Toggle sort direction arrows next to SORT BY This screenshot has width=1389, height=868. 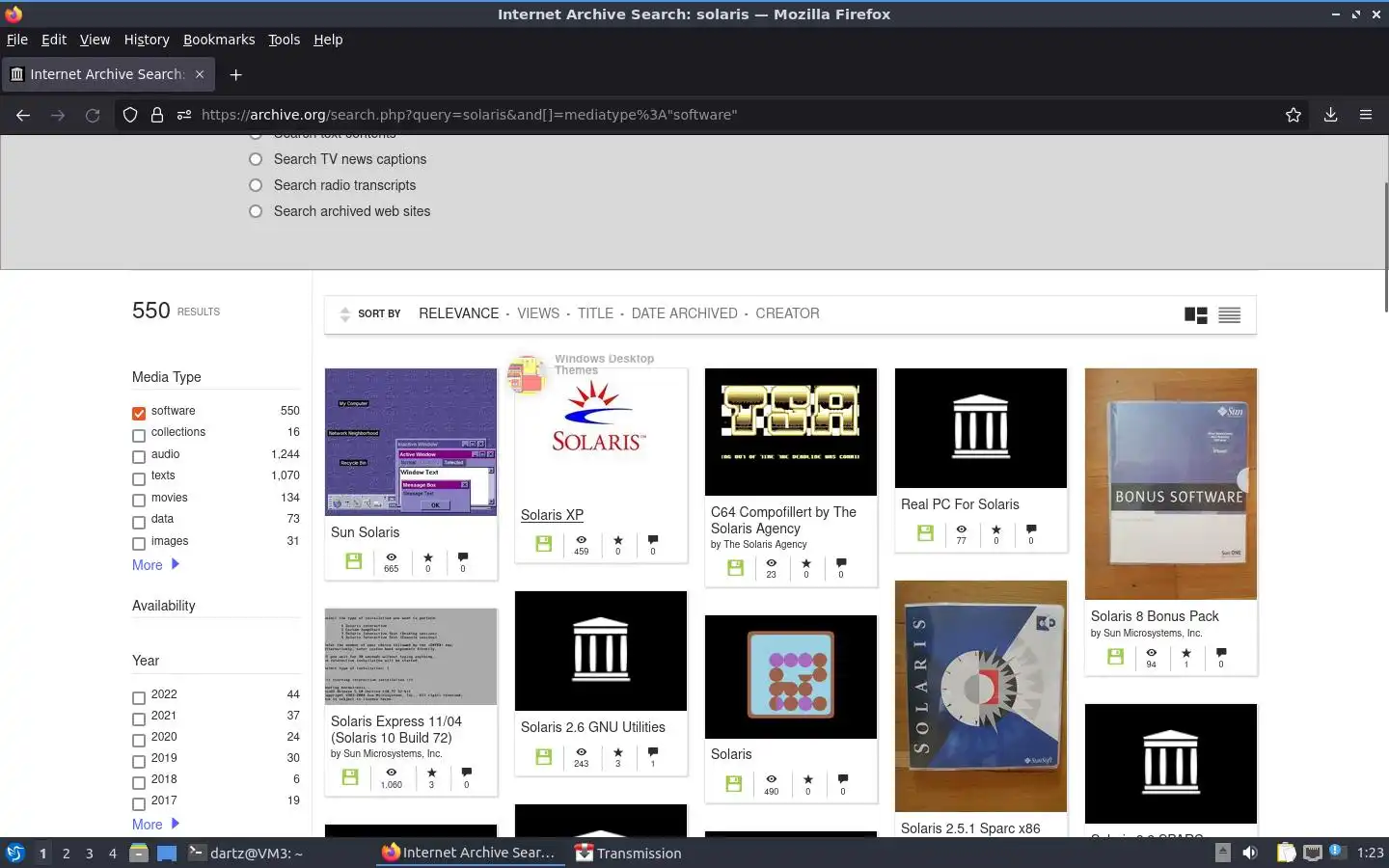click(x=345, y=314)
